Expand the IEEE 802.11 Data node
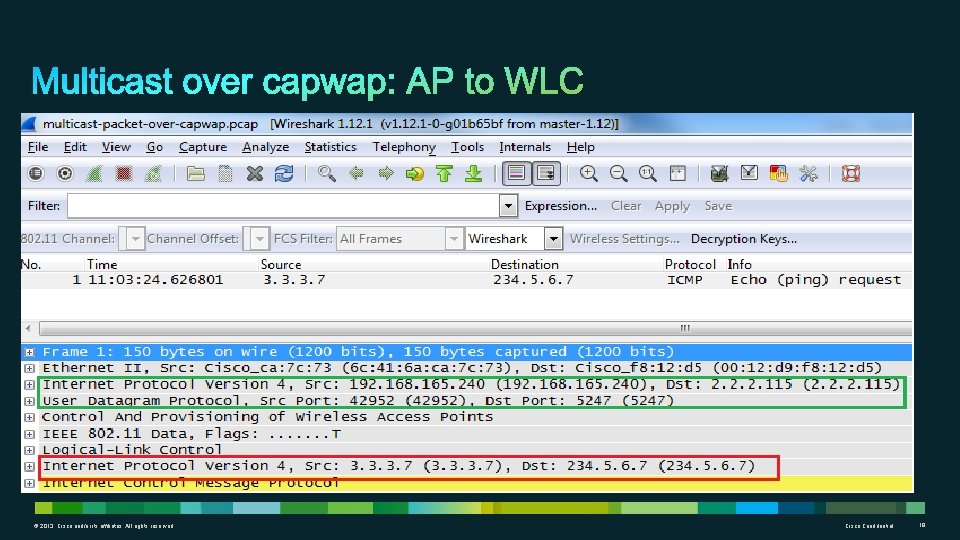 (29, 434)
